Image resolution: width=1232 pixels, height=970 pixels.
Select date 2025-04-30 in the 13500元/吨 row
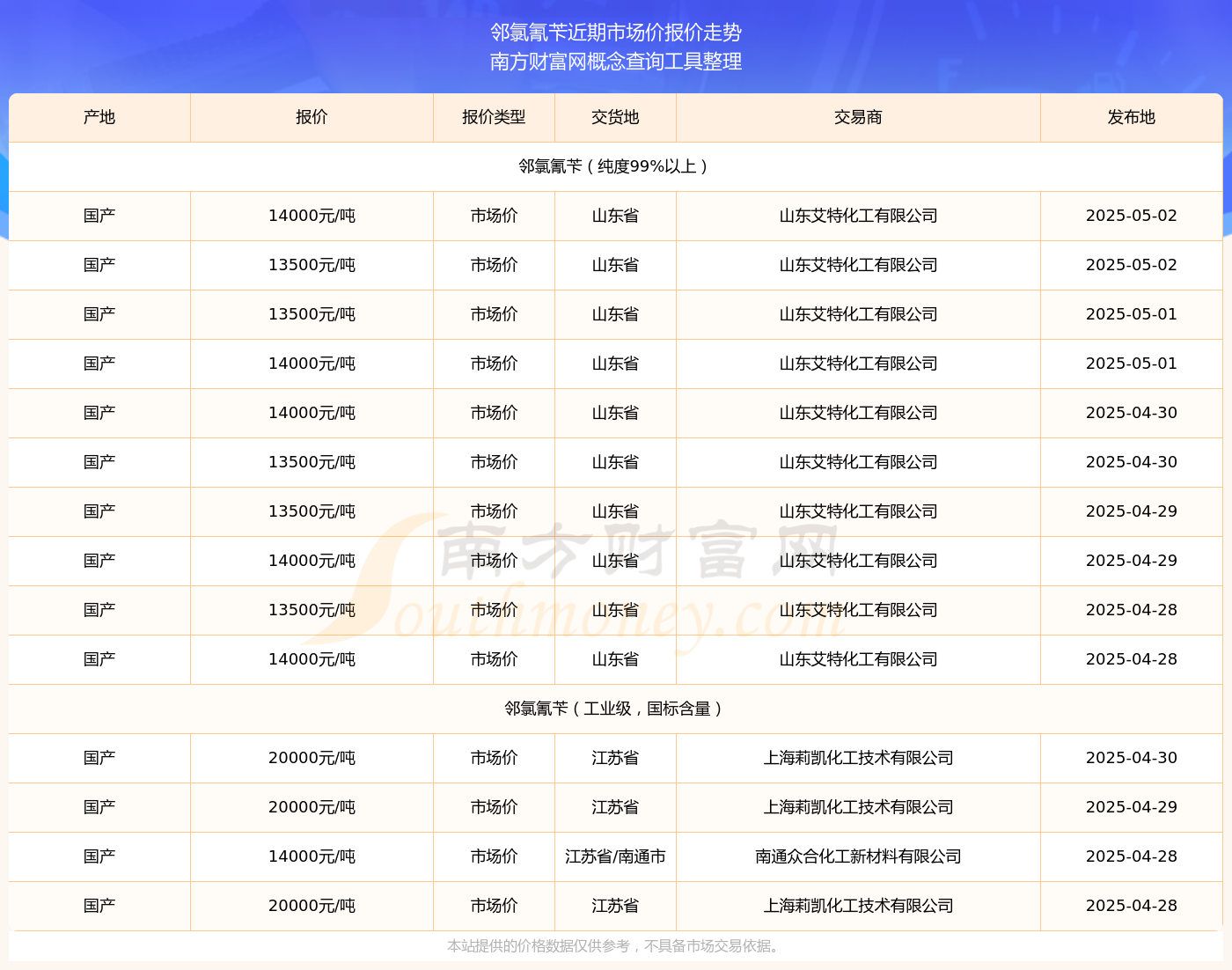(x=1131, y=462)
